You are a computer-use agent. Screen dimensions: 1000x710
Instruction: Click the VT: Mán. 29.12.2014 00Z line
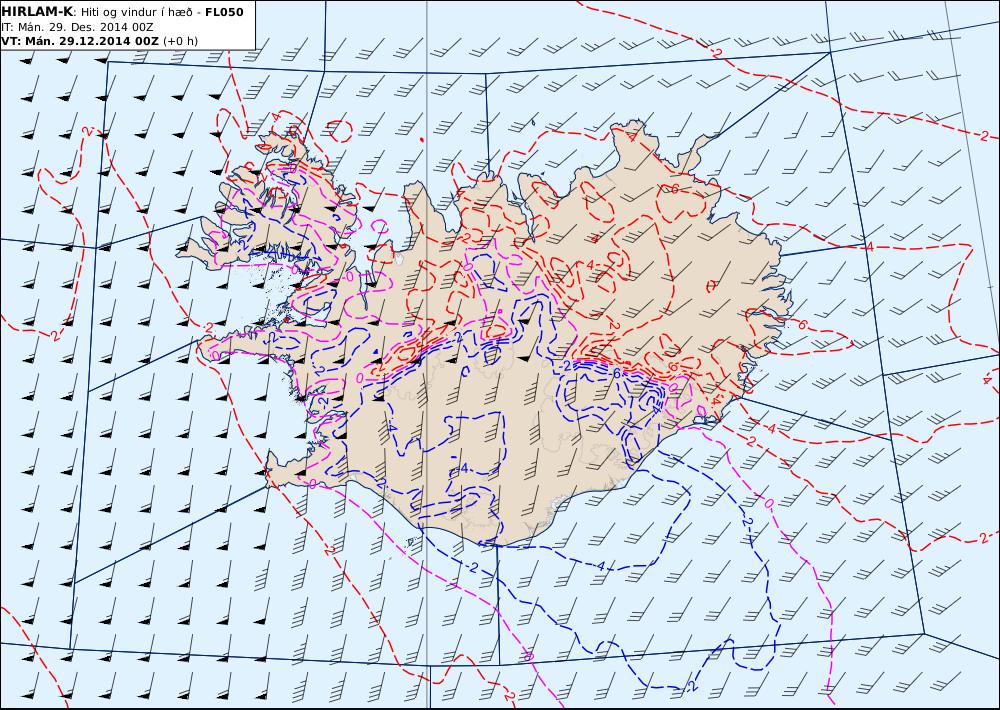(x=99, y=41)
